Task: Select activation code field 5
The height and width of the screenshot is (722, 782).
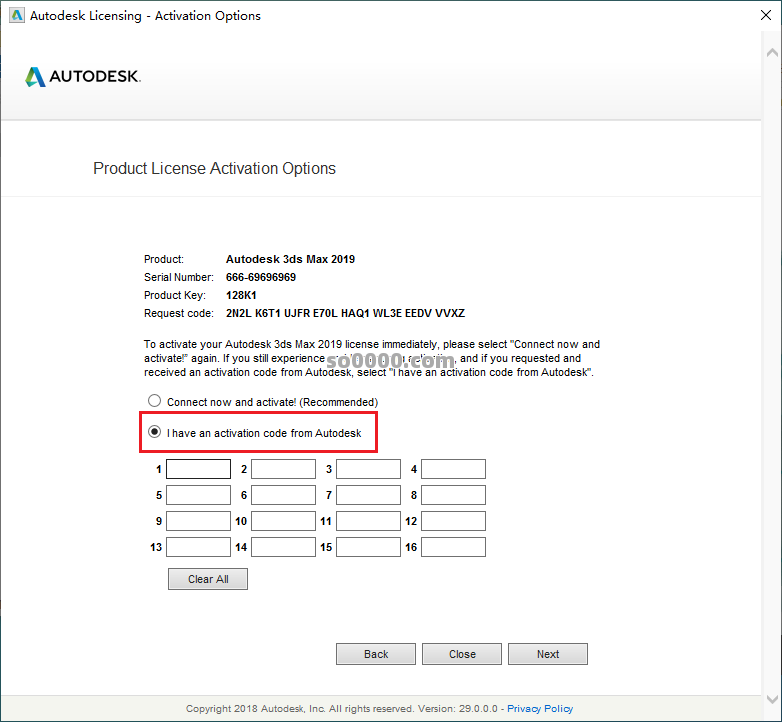Action: click(x=198, y=495)
